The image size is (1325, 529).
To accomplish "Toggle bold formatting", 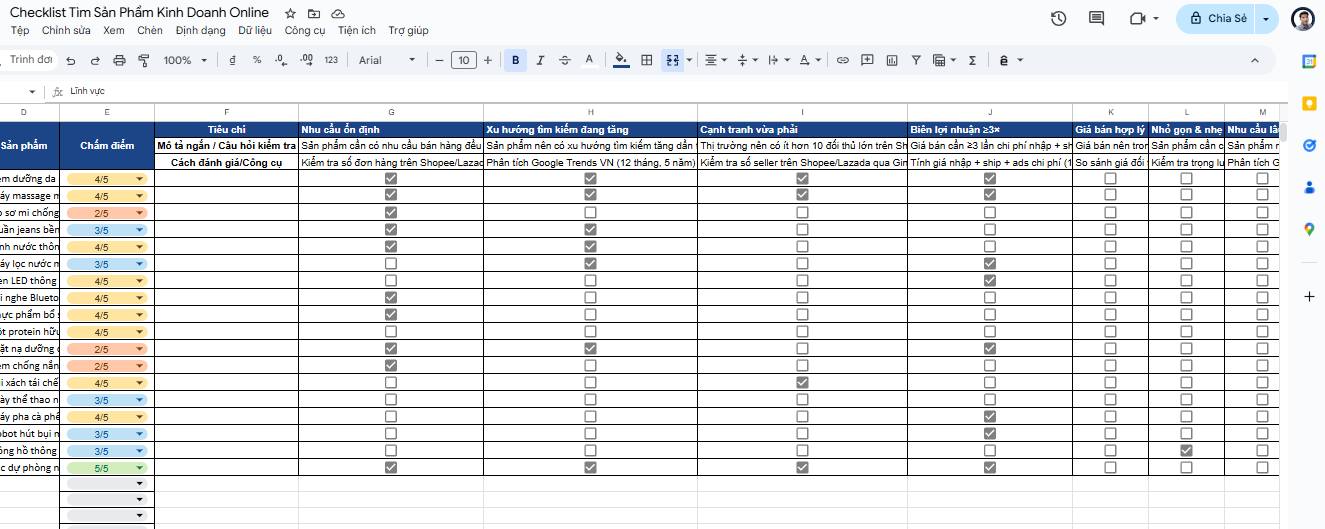I will point(515,60).
